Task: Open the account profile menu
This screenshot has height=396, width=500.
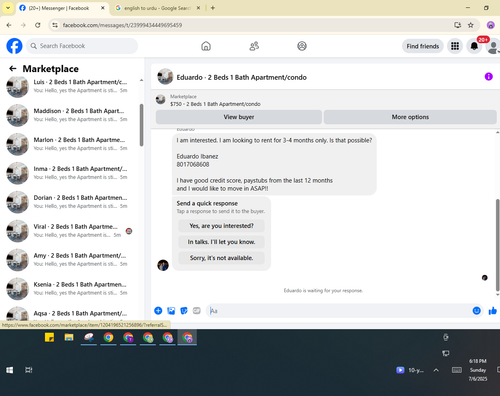Action: tap(493, 46)
